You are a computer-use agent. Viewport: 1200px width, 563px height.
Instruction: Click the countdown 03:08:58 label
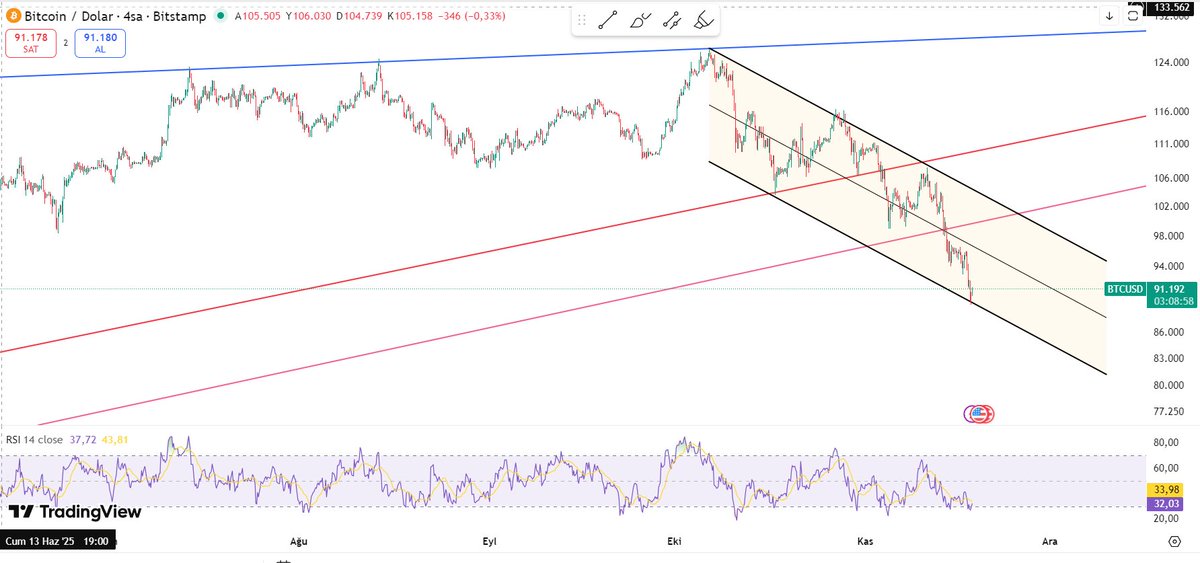coord(1173,300)
